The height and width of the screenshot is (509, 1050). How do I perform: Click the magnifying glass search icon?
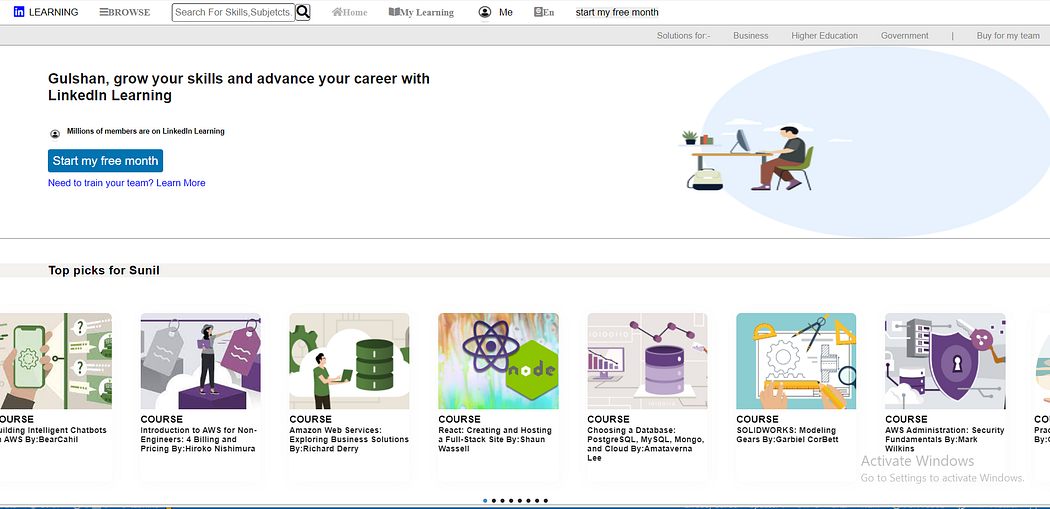[303, 12]
